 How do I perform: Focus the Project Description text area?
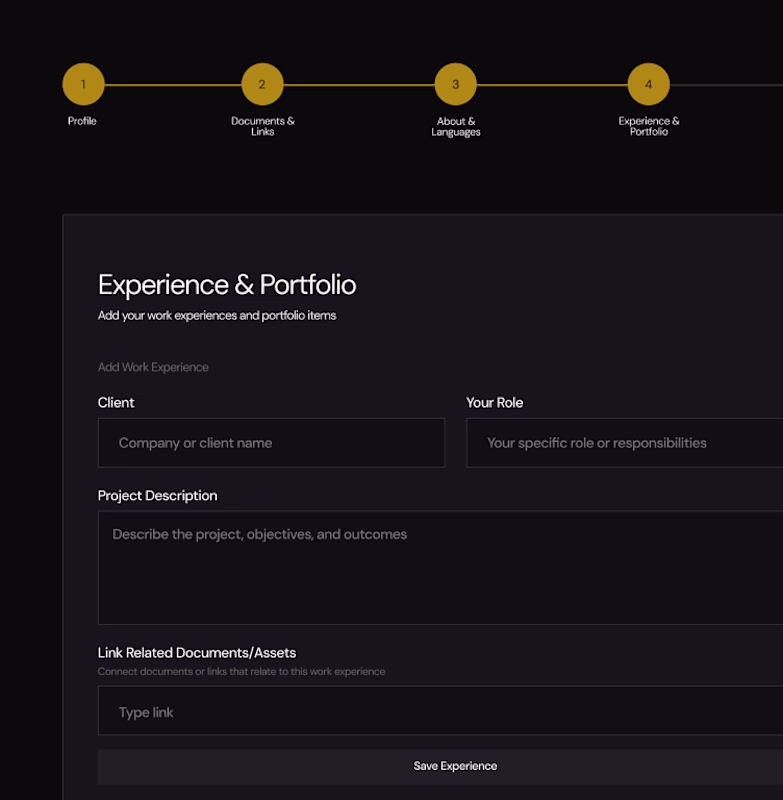click(x=440, y=568)
